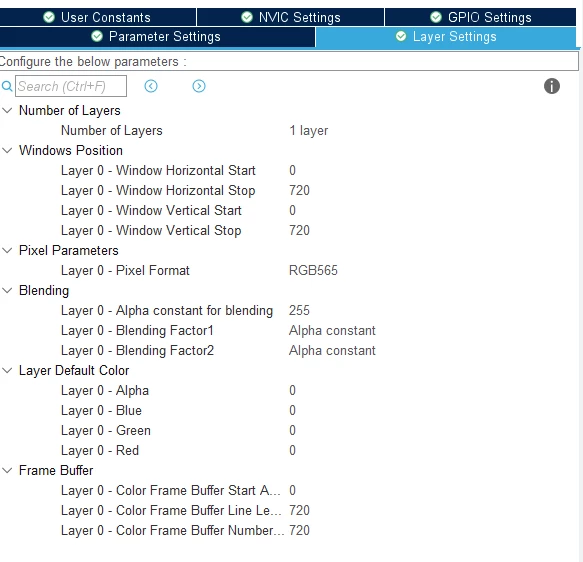Select 'Layer 0 - Blending Factor2' row label

137,351
